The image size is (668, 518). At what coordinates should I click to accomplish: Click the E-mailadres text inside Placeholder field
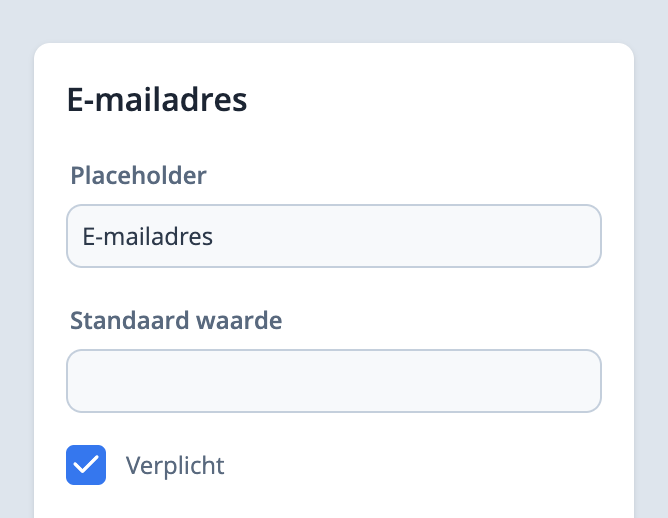148,236
